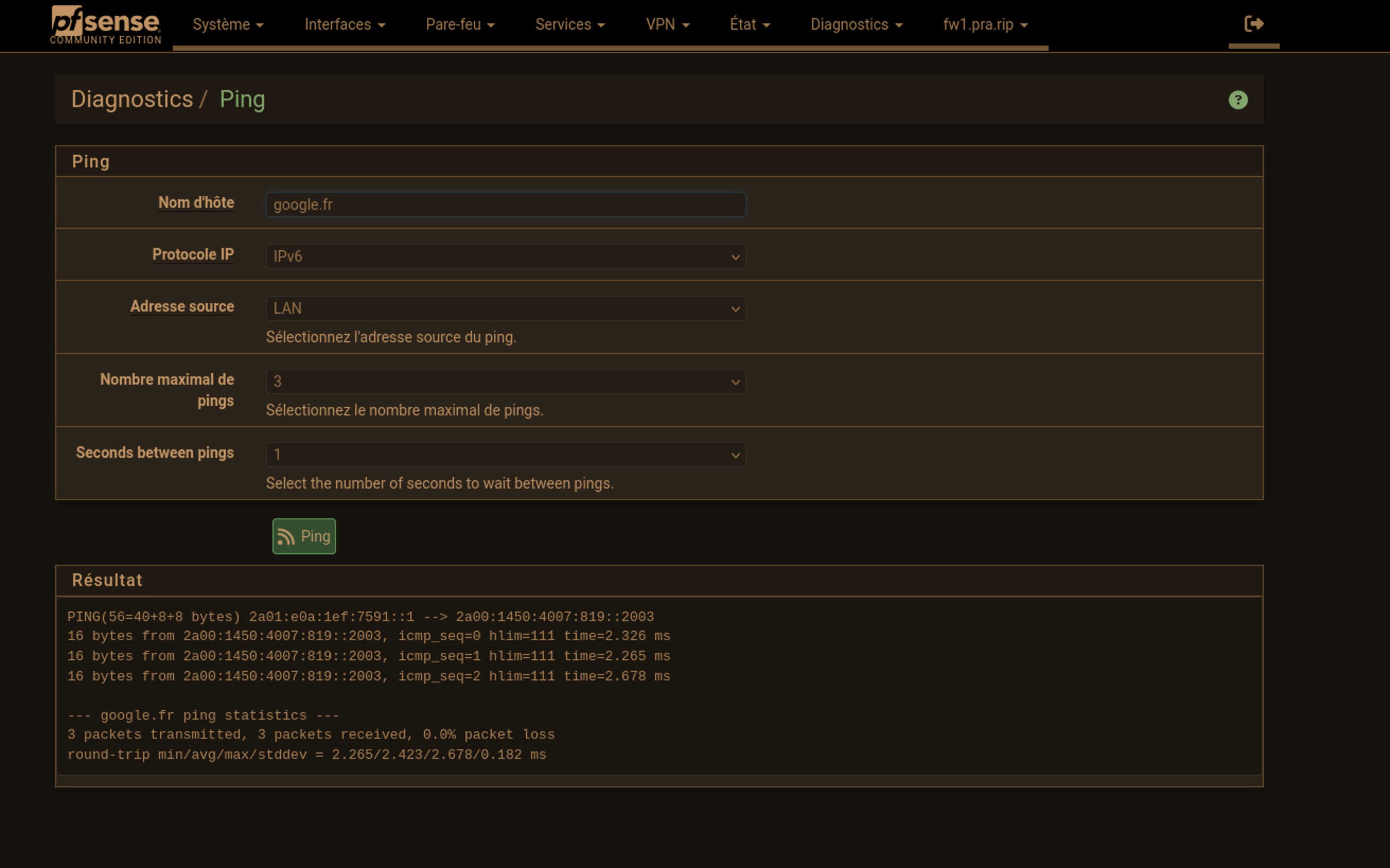Focus the Nom d'hôte input field
This screenshot has width=1390, height=868.
[506, 205]
